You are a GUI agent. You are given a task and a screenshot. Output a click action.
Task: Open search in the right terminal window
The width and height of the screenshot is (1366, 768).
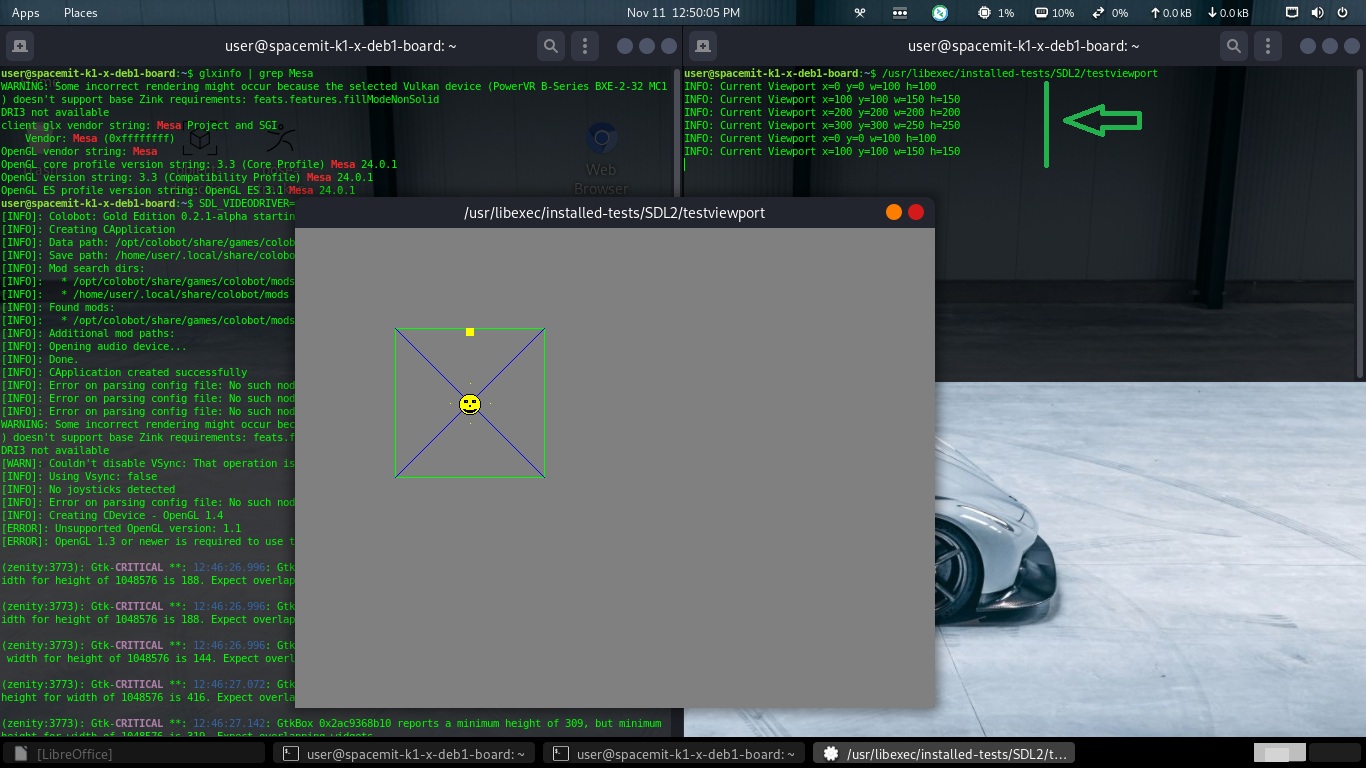click(x=1234, y=46)
